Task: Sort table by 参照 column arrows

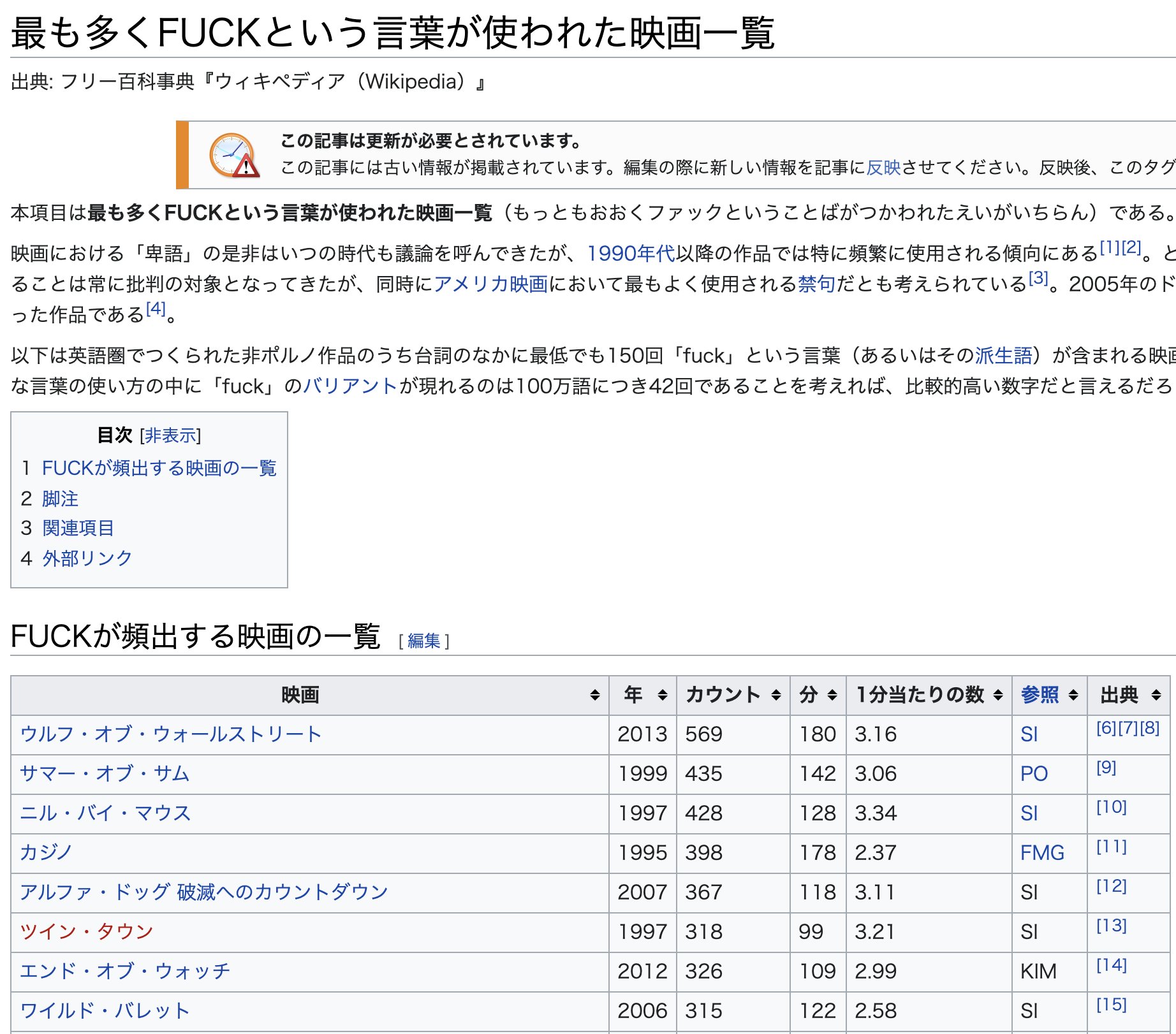Action: (x=1073, y=695)
